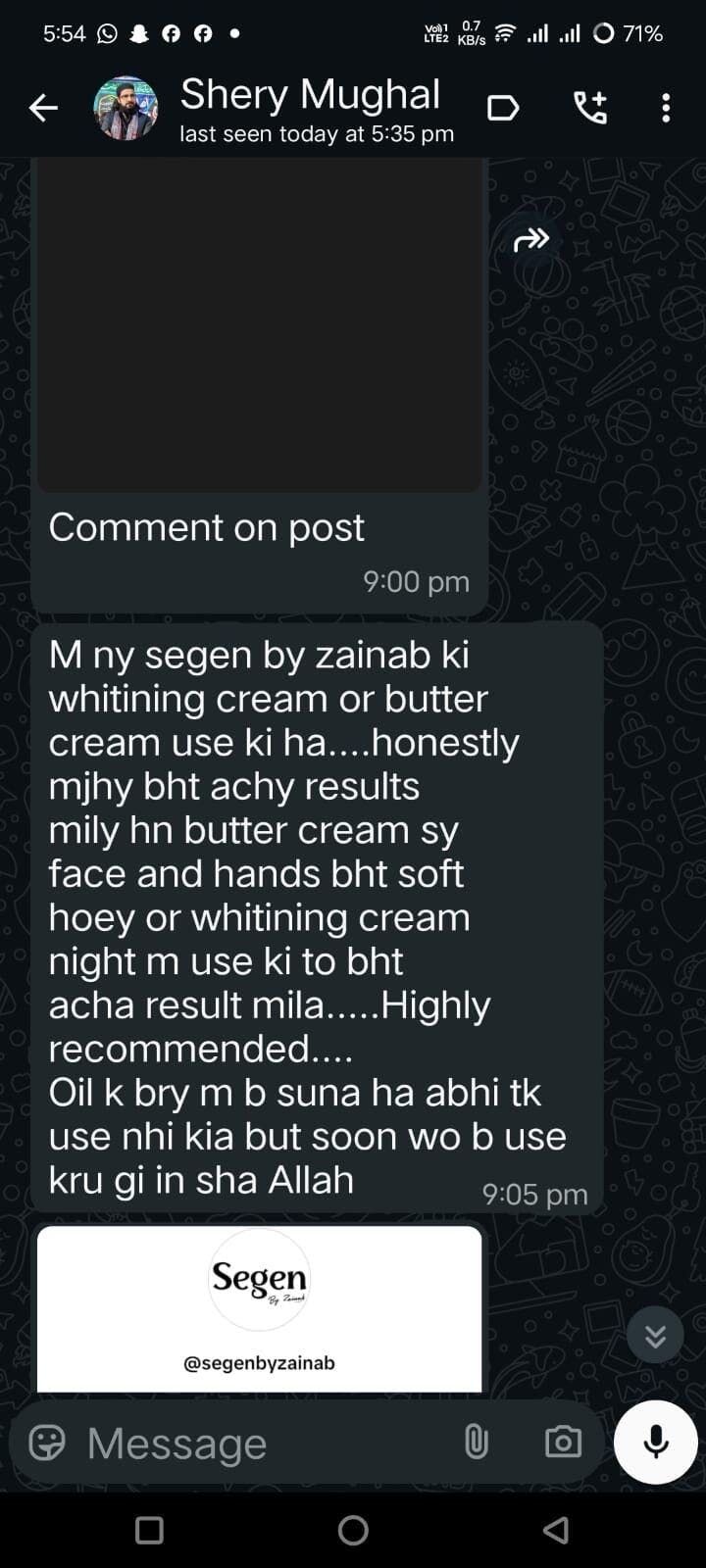706x1568 pixels.
Task: Focus the Message input field
Action: [267, 1443]
